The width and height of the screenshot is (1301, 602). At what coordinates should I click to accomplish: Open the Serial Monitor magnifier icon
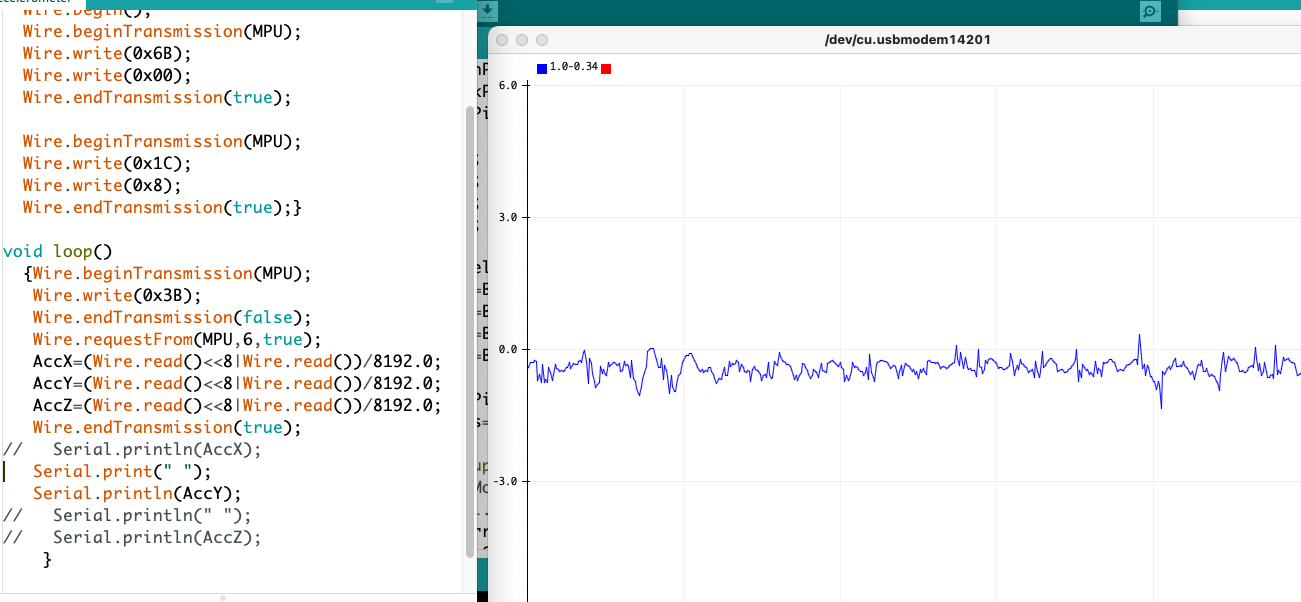coord(1149,11)
